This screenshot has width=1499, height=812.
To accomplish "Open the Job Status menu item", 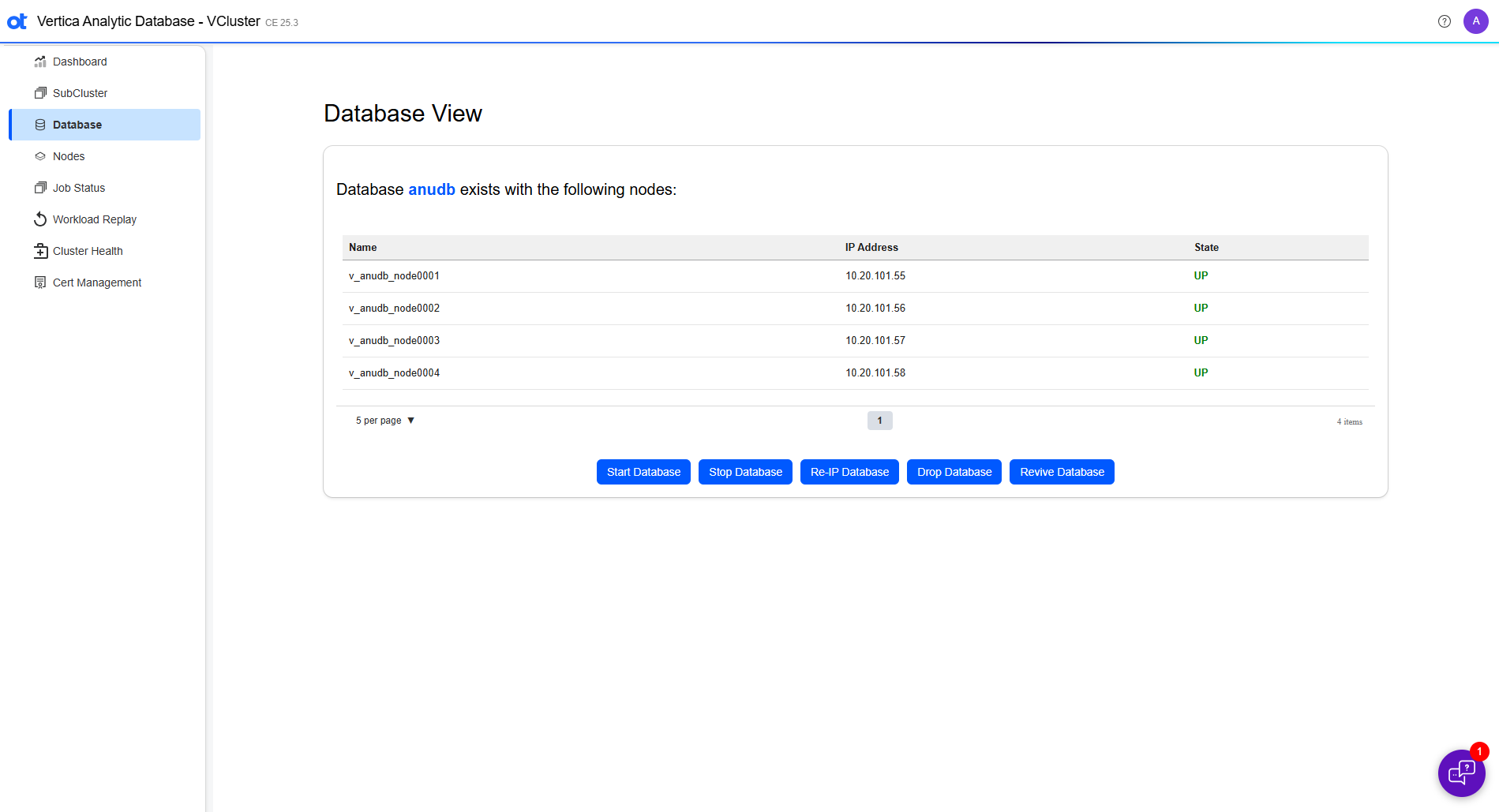I will (78, 188).
